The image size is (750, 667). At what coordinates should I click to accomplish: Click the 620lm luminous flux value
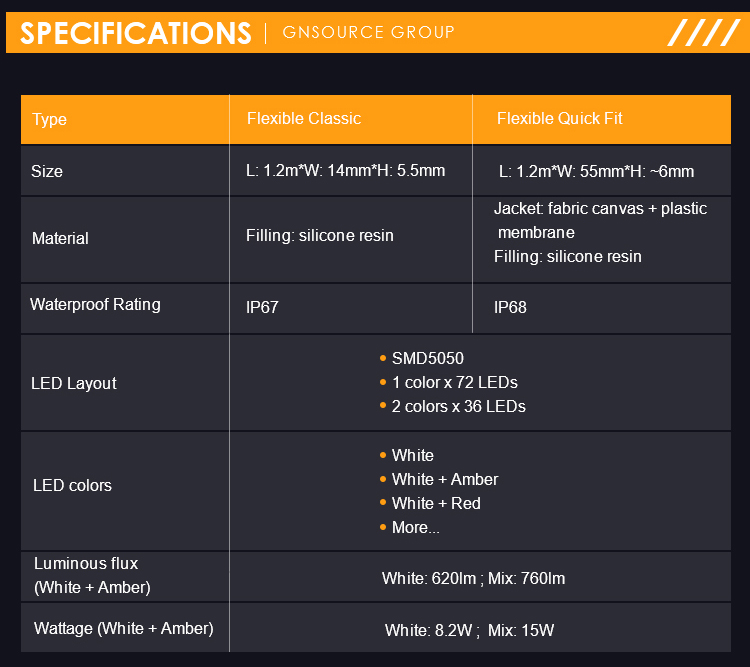[x=452, y=578]
